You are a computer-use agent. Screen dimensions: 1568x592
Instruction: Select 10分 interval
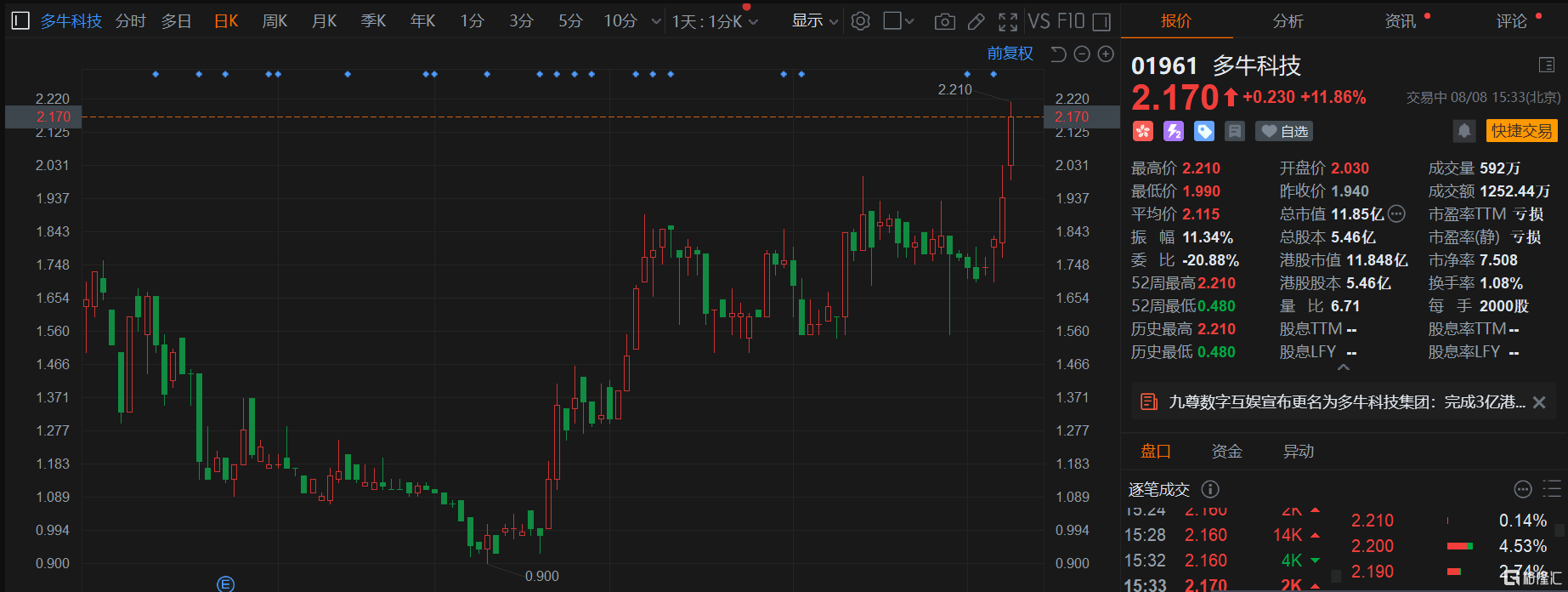(x=620, y=20)
